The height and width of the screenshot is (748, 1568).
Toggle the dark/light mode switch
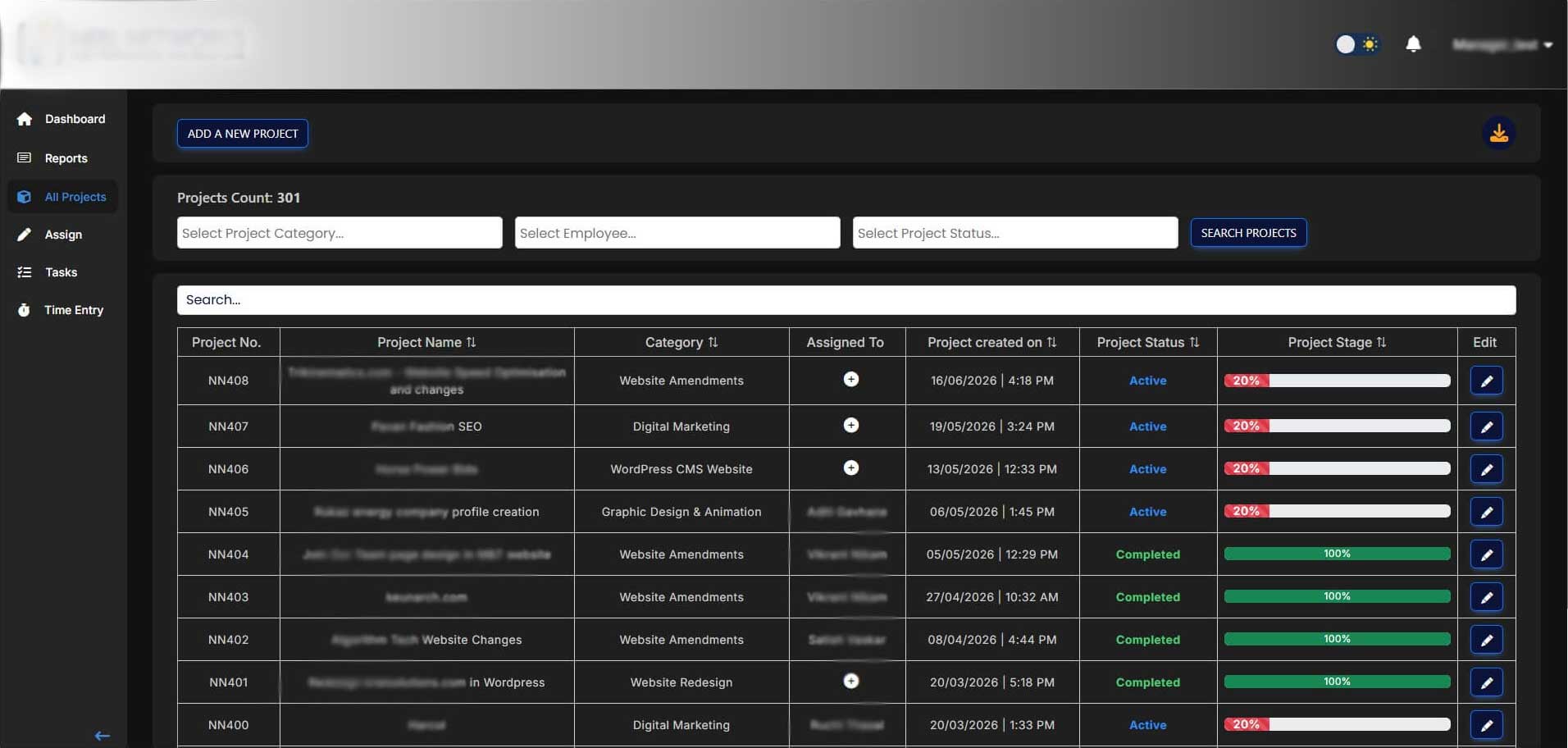click(1356, 43)
